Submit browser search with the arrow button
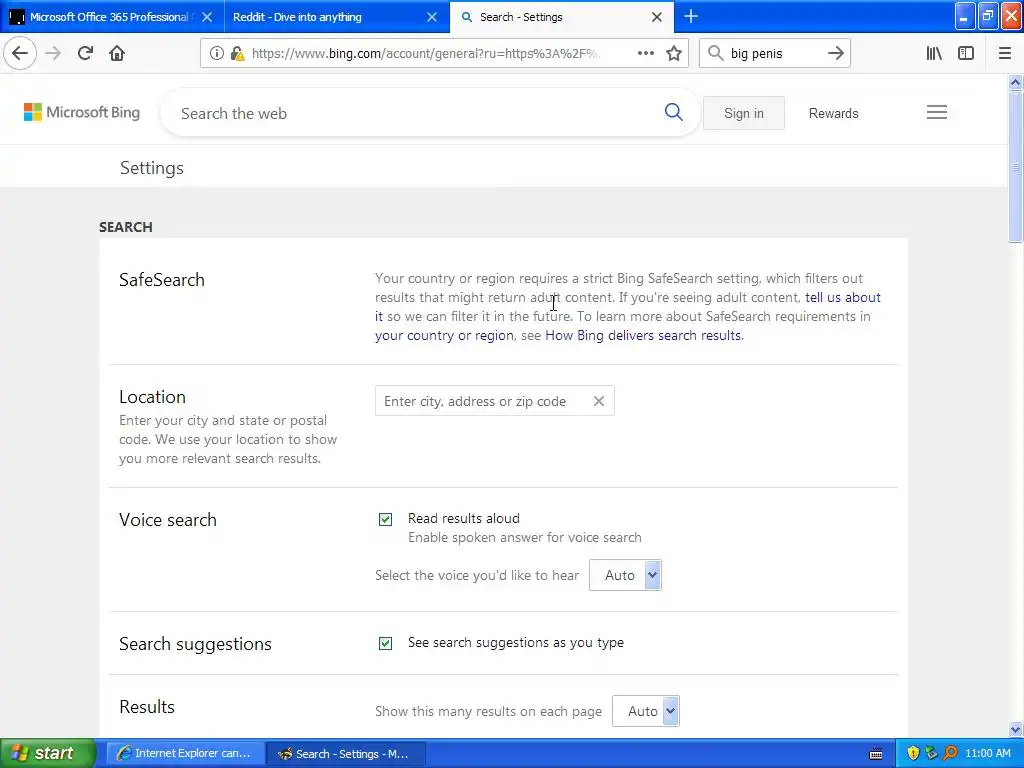Viewport: 1024px width, 768px height. pos(836,53)
